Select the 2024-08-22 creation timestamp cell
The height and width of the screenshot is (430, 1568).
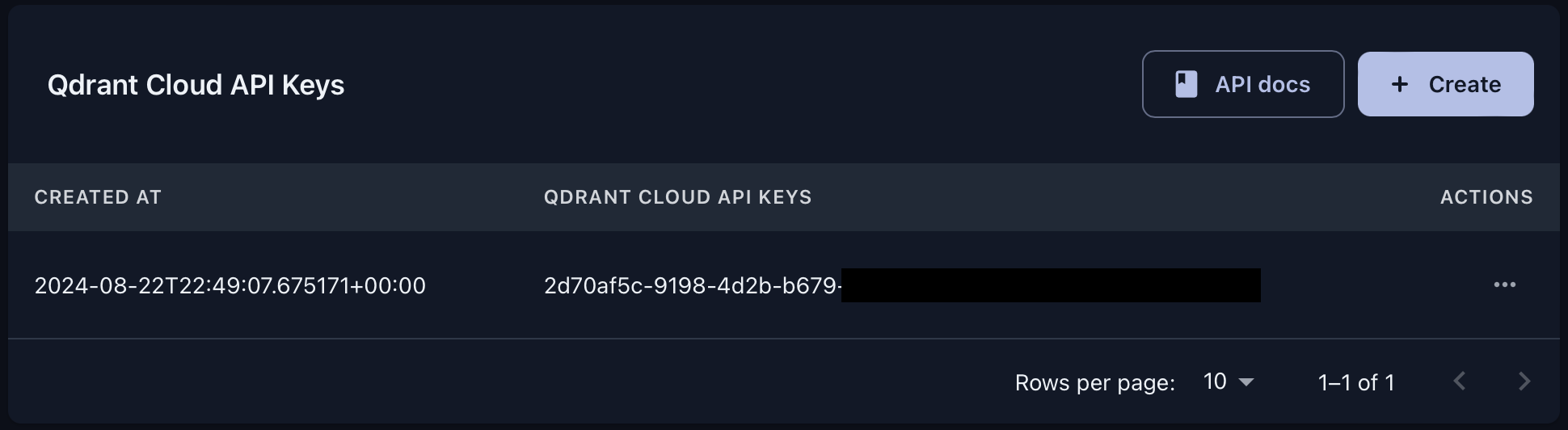point(230,285)
